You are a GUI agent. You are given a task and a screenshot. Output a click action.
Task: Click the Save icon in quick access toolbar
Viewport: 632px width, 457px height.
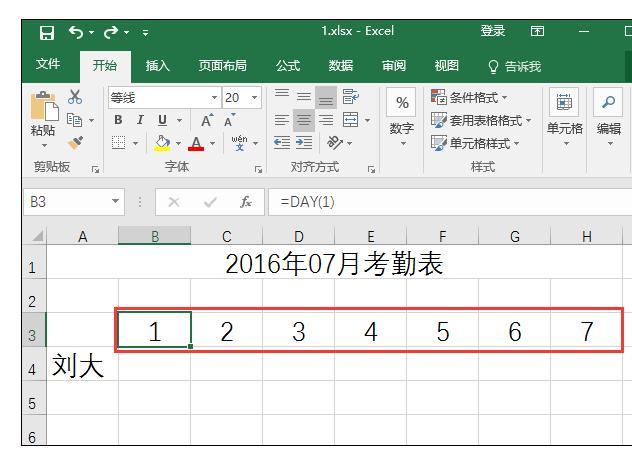pos(47,32)
